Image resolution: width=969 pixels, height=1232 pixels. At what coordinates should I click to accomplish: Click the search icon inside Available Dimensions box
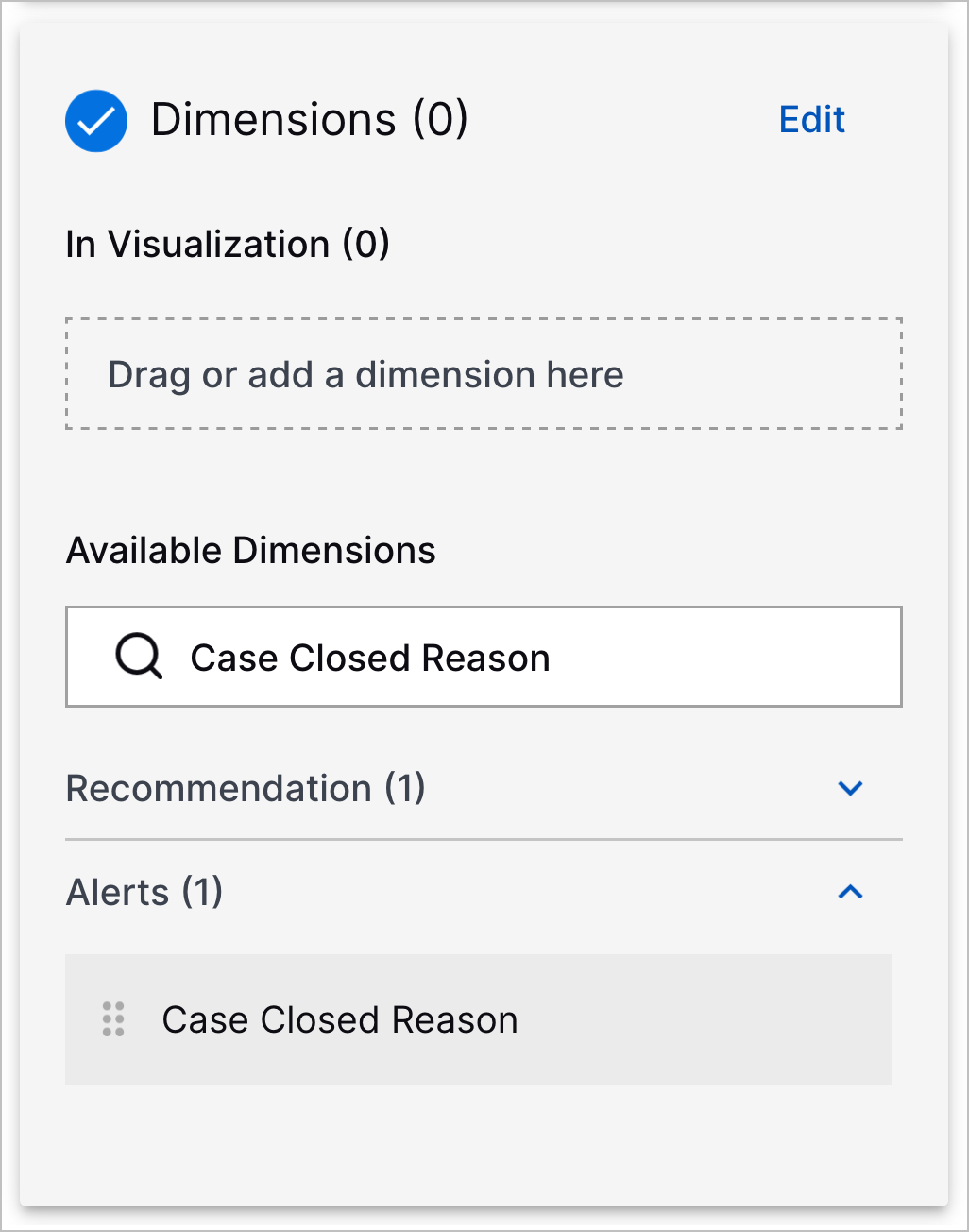point(138,657)
